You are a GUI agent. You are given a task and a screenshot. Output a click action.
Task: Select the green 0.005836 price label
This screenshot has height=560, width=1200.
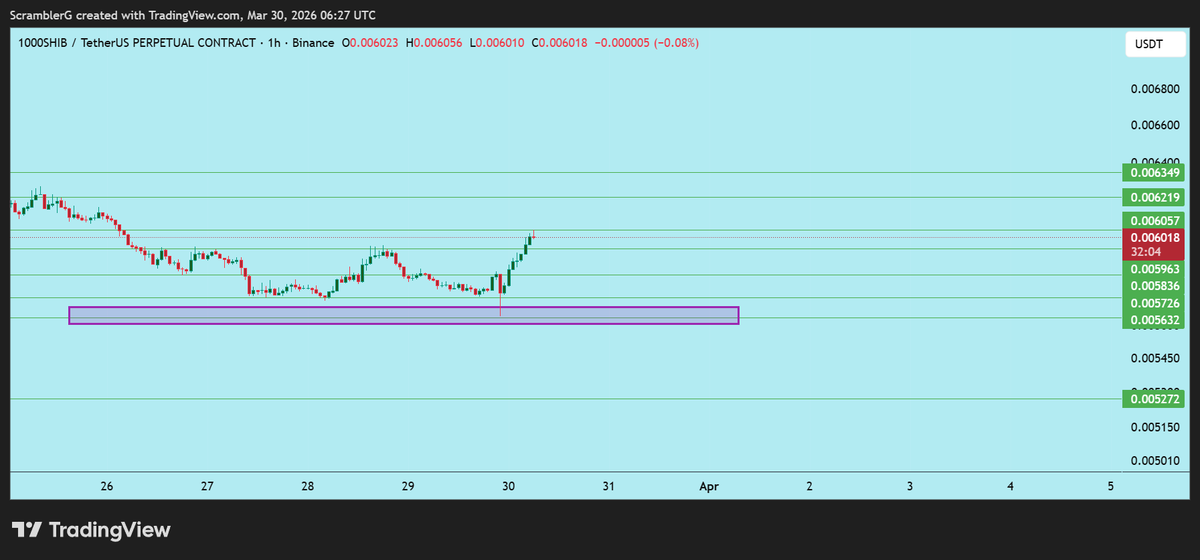tap(1155, 286)
